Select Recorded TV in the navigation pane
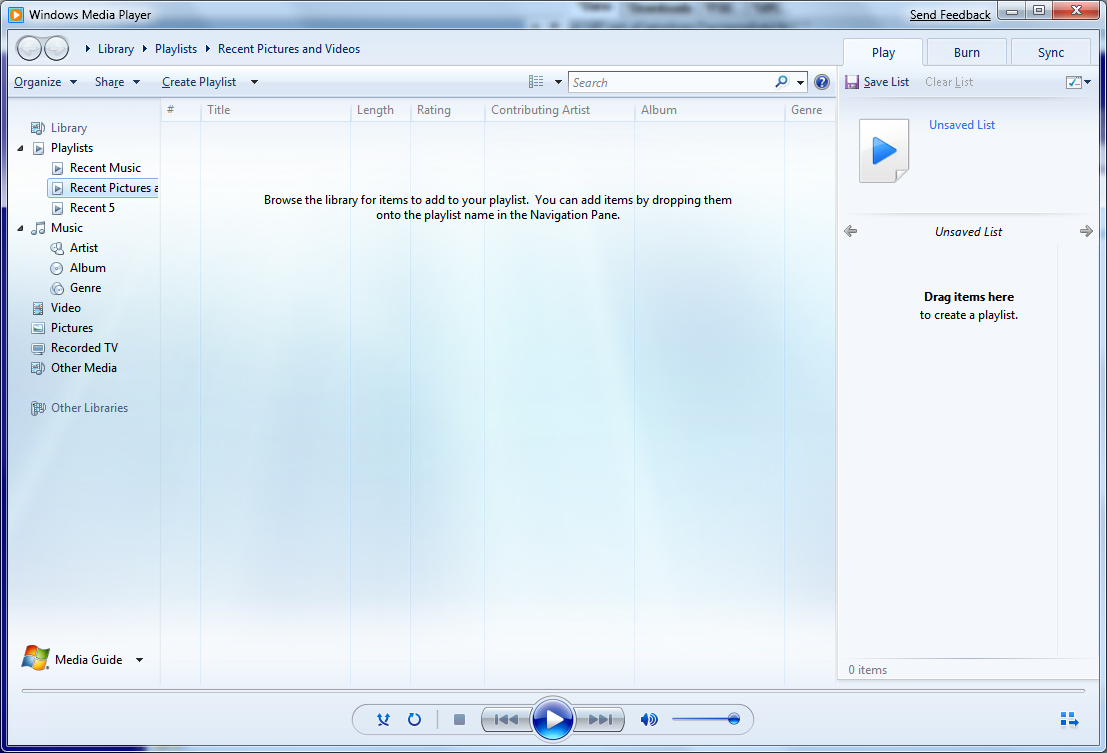 tap(84, 348)
